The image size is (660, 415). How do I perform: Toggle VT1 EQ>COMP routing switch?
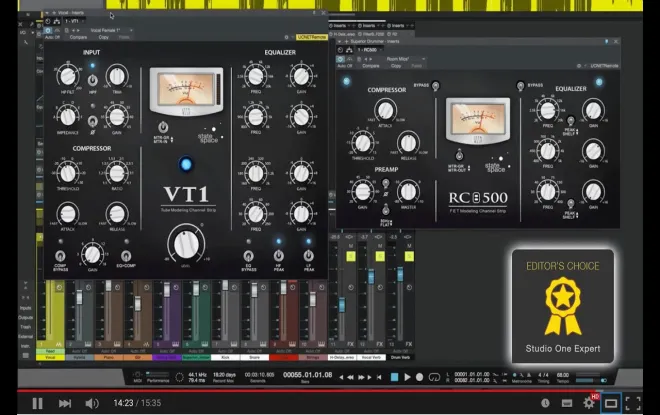coord(125,255)
